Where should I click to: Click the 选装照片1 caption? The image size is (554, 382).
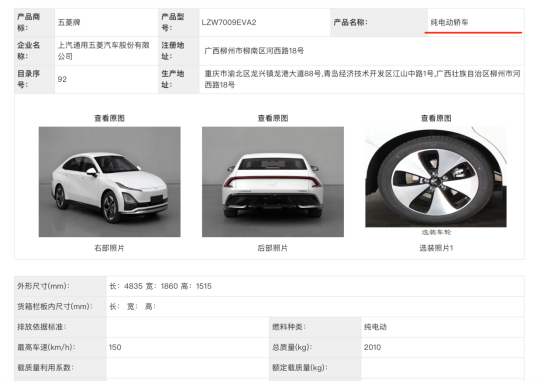[x=436, y=248]
